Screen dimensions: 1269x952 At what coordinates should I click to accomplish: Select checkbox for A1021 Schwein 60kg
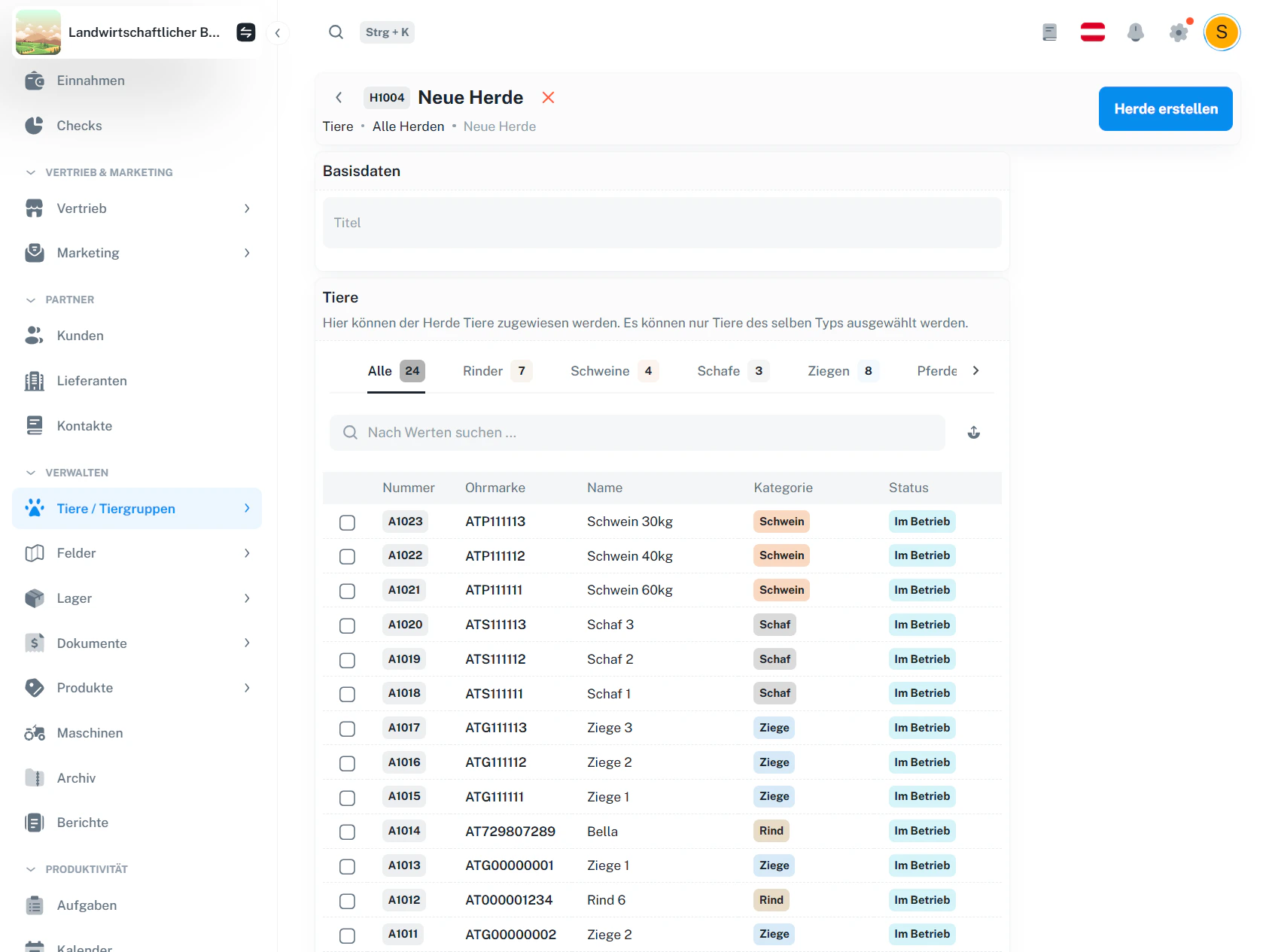tap(347, 592)
